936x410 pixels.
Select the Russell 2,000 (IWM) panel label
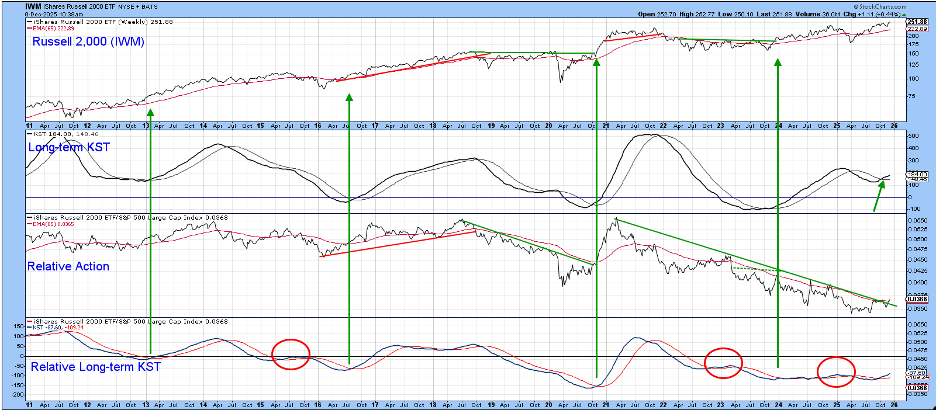[85, 42]
